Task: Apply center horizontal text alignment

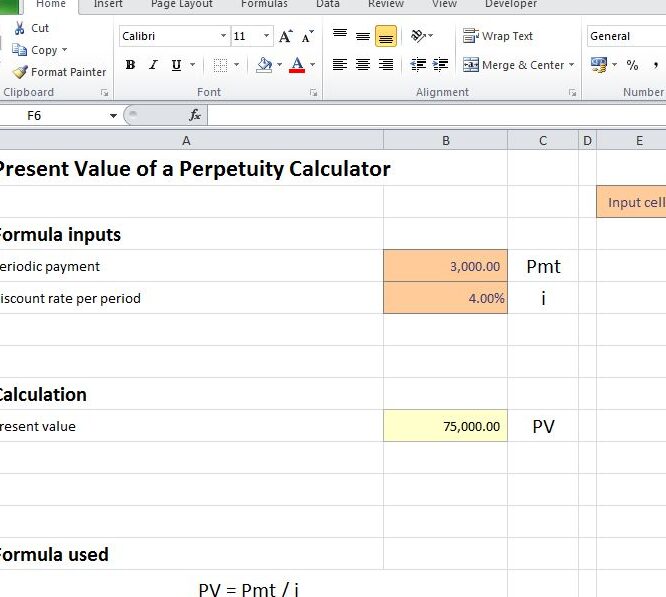Action: [x=362, y=65]
